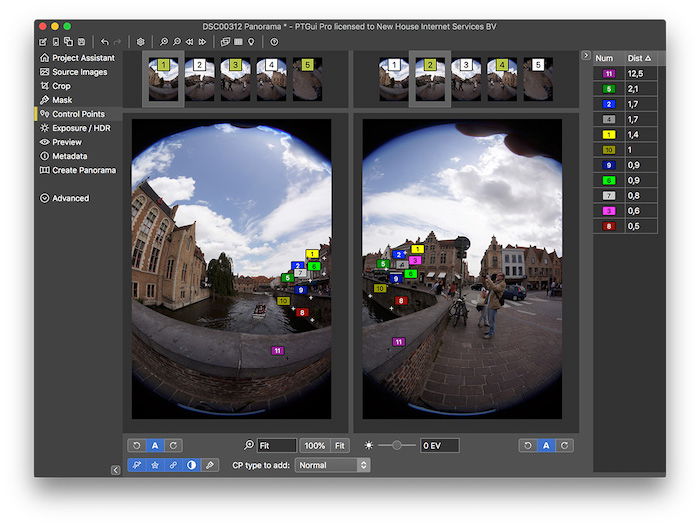Go to next control point icon
Viewport: 700px width, 526px height.
click(x=203, y=42)
